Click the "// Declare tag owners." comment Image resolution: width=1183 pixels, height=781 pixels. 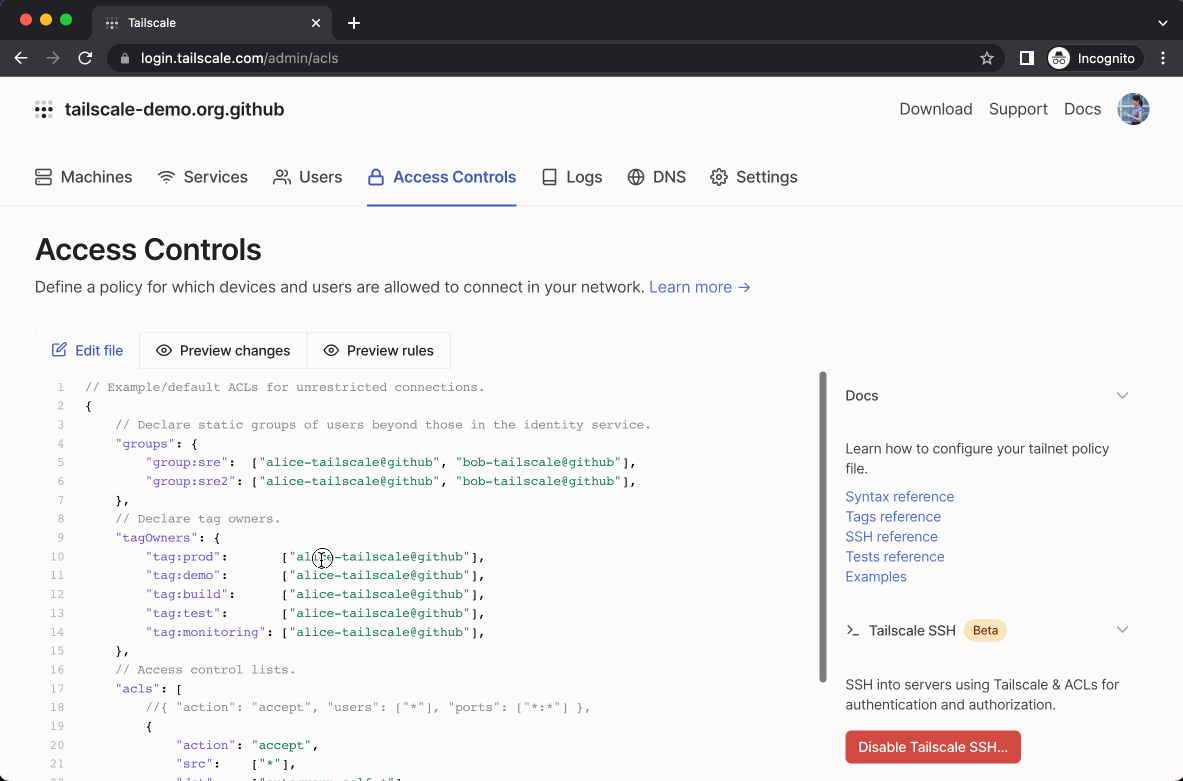[x=198, y=519]
